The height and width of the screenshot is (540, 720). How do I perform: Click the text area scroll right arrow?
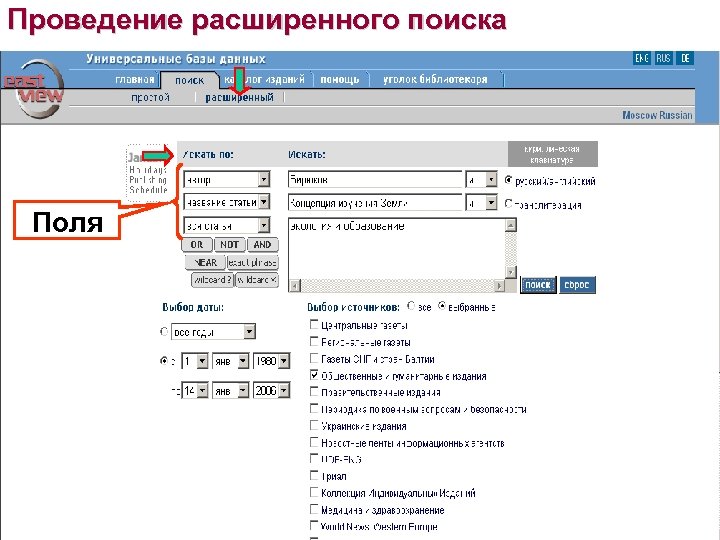(499, 286)
